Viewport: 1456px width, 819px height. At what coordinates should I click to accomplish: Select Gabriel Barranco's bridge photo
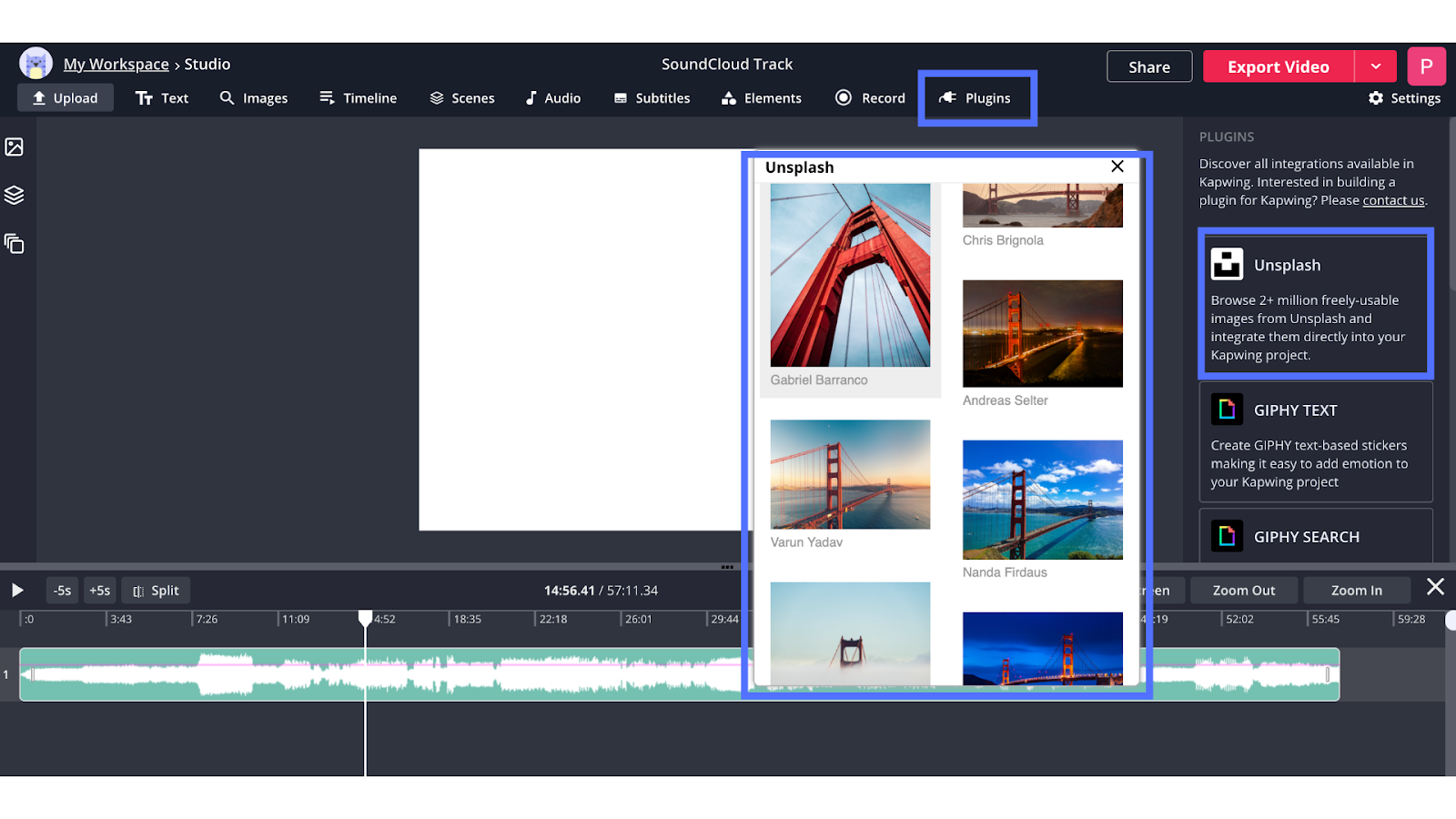pos(850,276)
